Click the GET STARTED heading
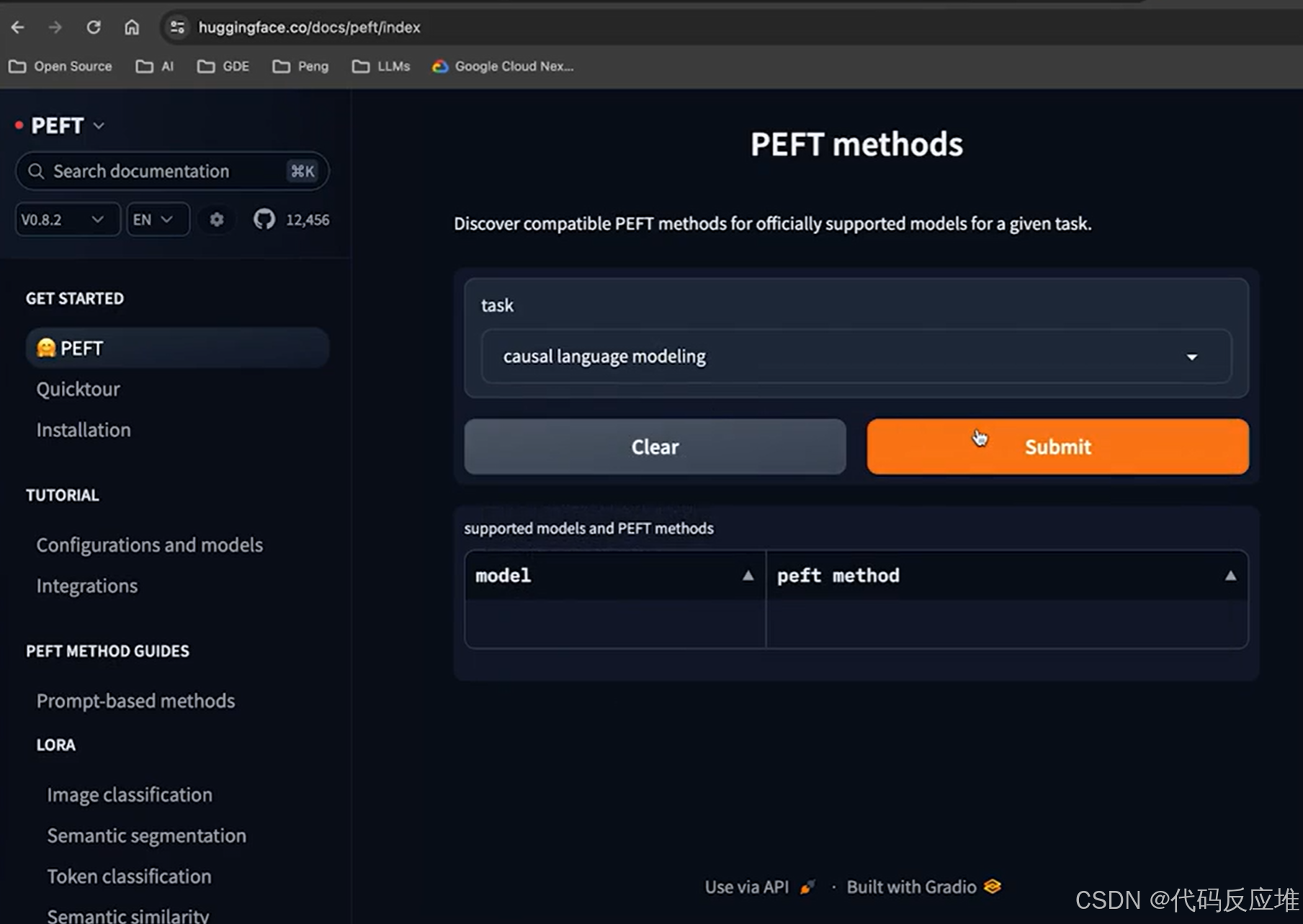 tap(75, 298)
